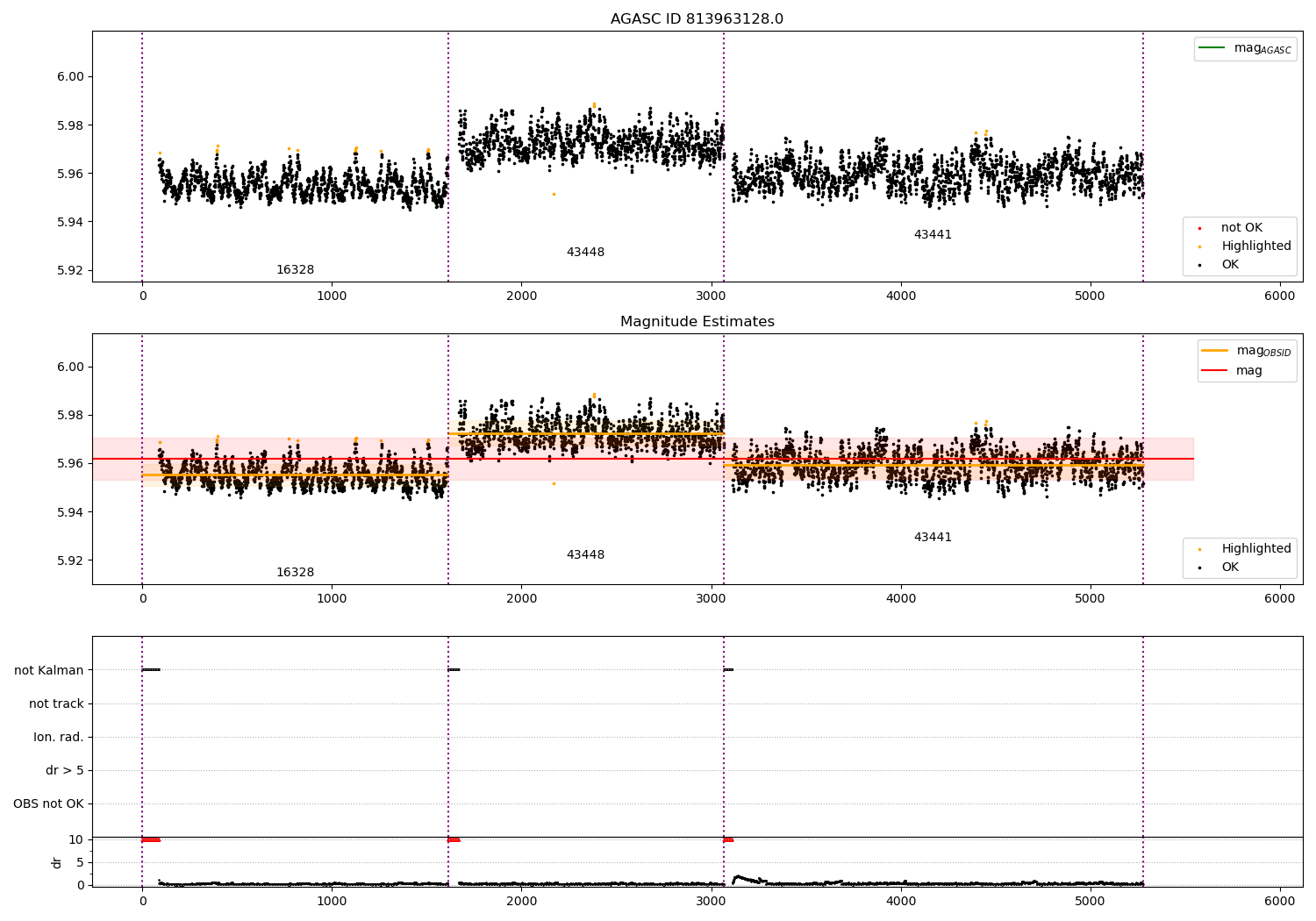Click the obsid label 43441 in the top plot
Viewport: 1316px width, 921px height.
pyautogui.click(x=933, y=235)
